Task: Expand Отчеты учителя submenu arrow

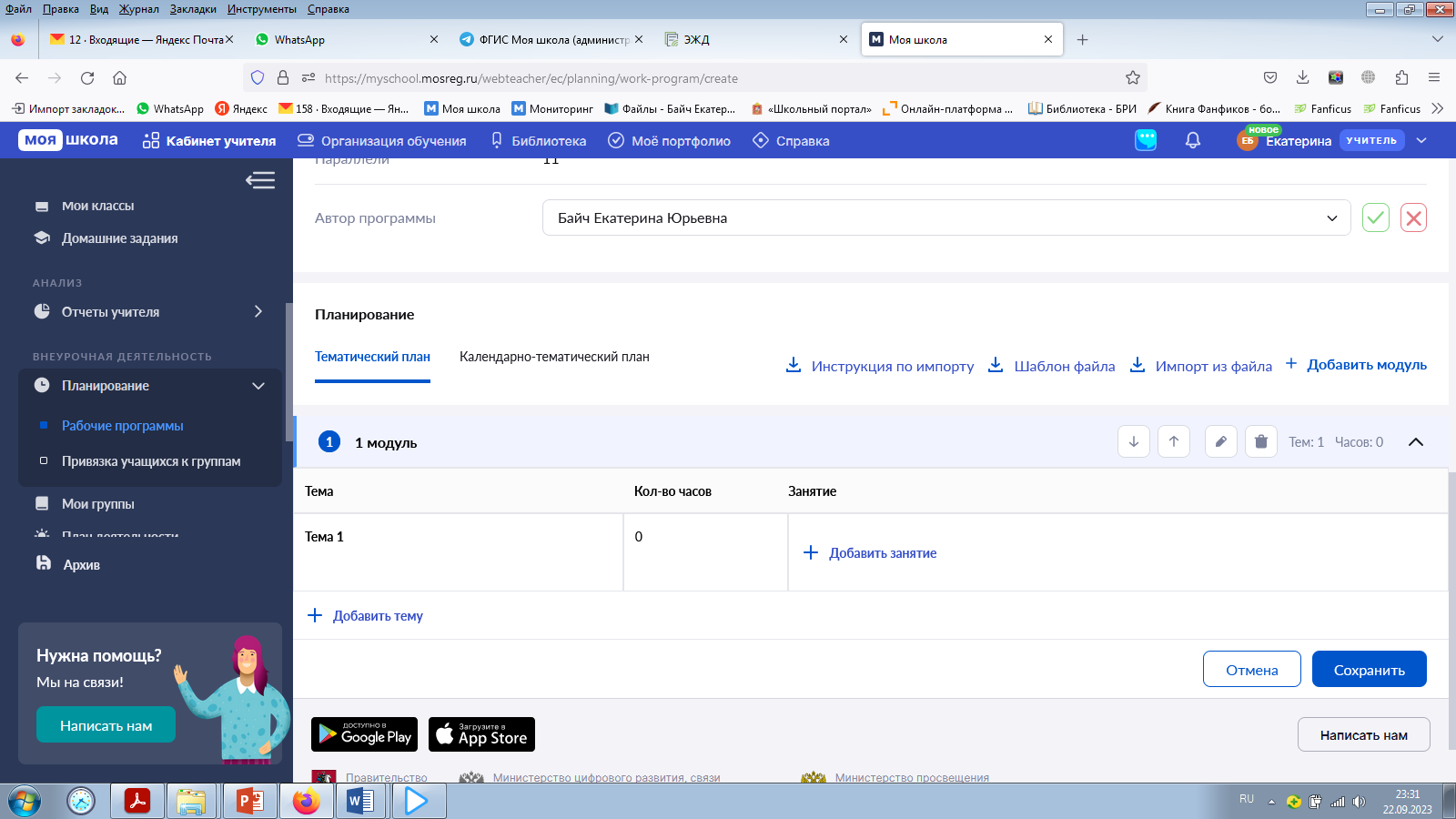Action: click(258, 311)
